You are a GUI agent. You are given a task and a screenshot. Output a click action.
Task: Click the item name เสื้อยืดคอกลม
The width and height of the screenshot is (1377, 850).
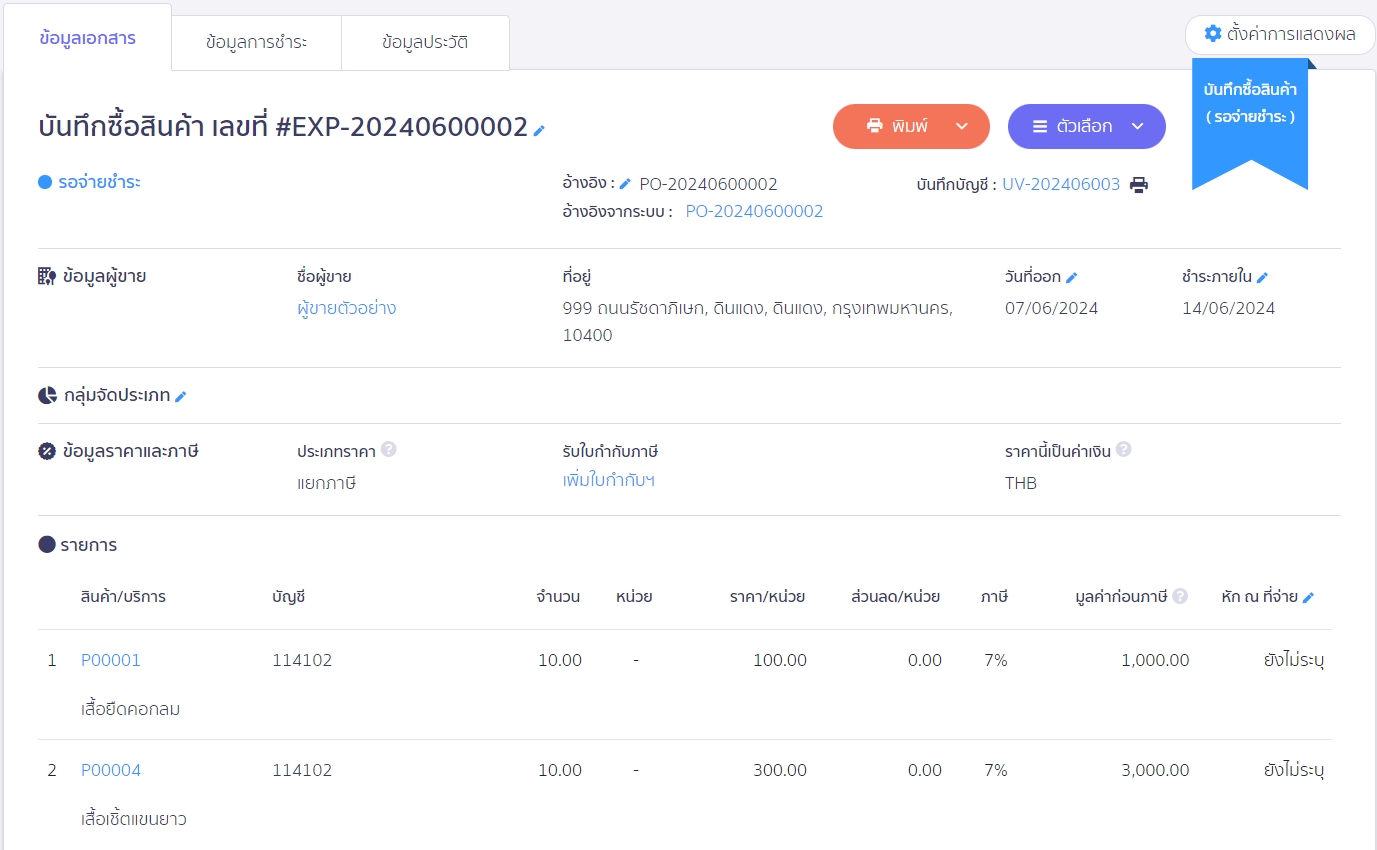pyautogui.click(x=130, y=709)
